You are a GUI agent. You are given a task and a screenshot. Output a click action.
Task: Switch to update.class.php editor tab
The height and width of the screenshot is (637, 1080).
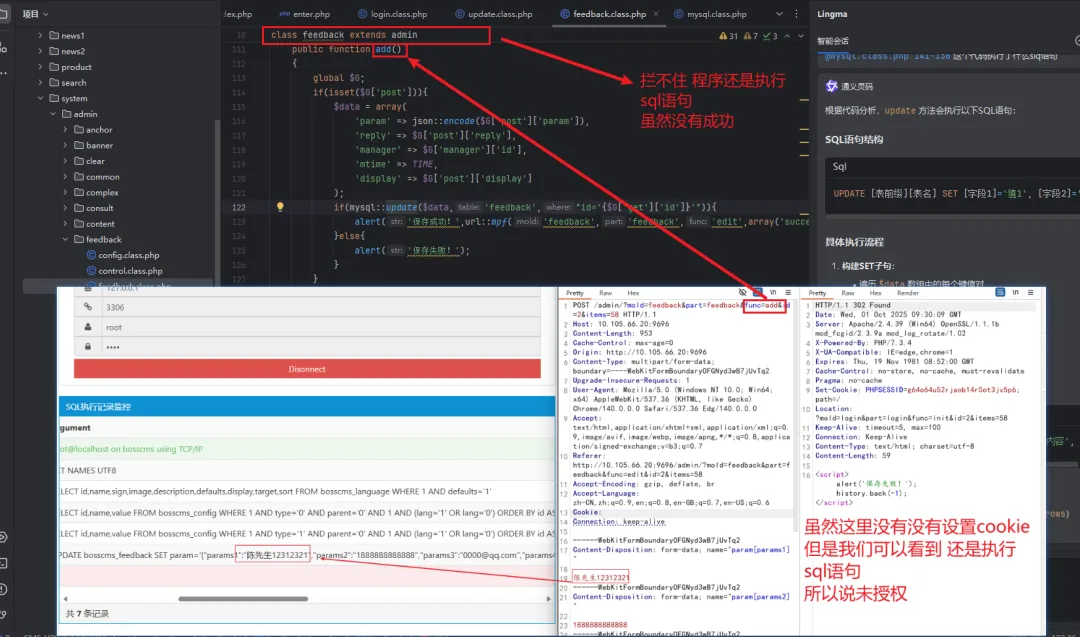coord(494,14)
